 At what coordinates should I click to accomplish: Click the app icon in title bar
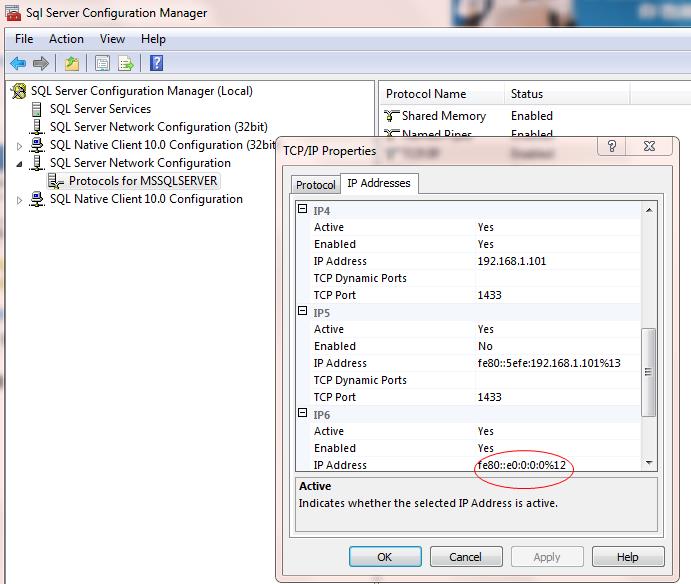point(13,13)
